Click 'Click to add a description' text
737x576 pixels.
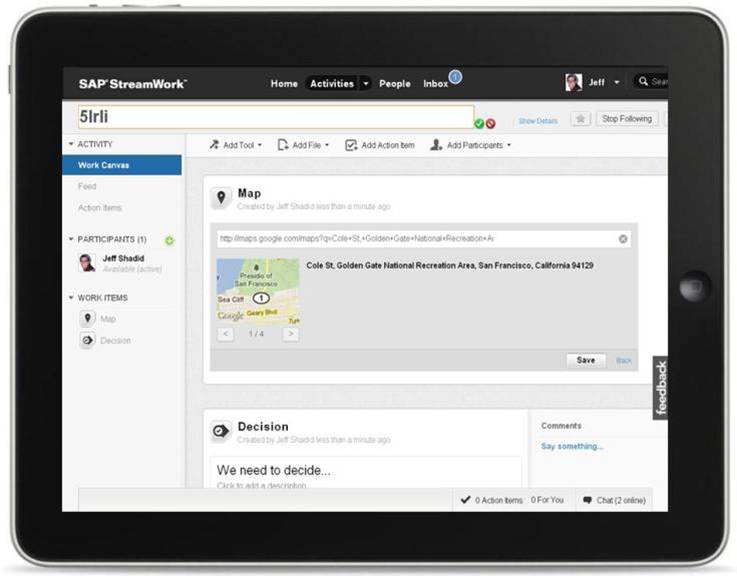click(x=261, y=485)
